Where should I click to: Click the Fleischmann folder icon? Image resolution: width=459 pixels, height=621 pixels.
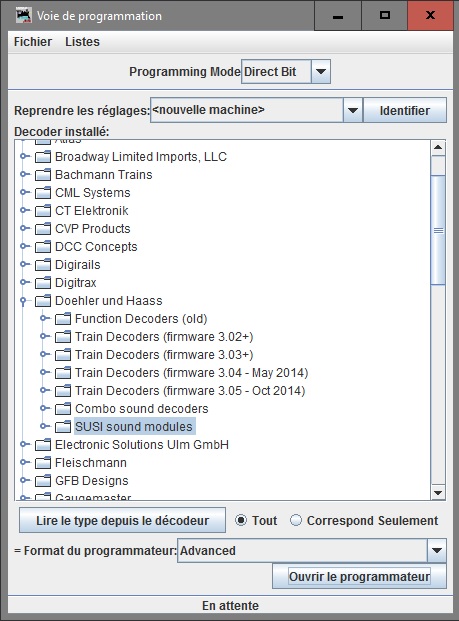[x=43, y=463]
